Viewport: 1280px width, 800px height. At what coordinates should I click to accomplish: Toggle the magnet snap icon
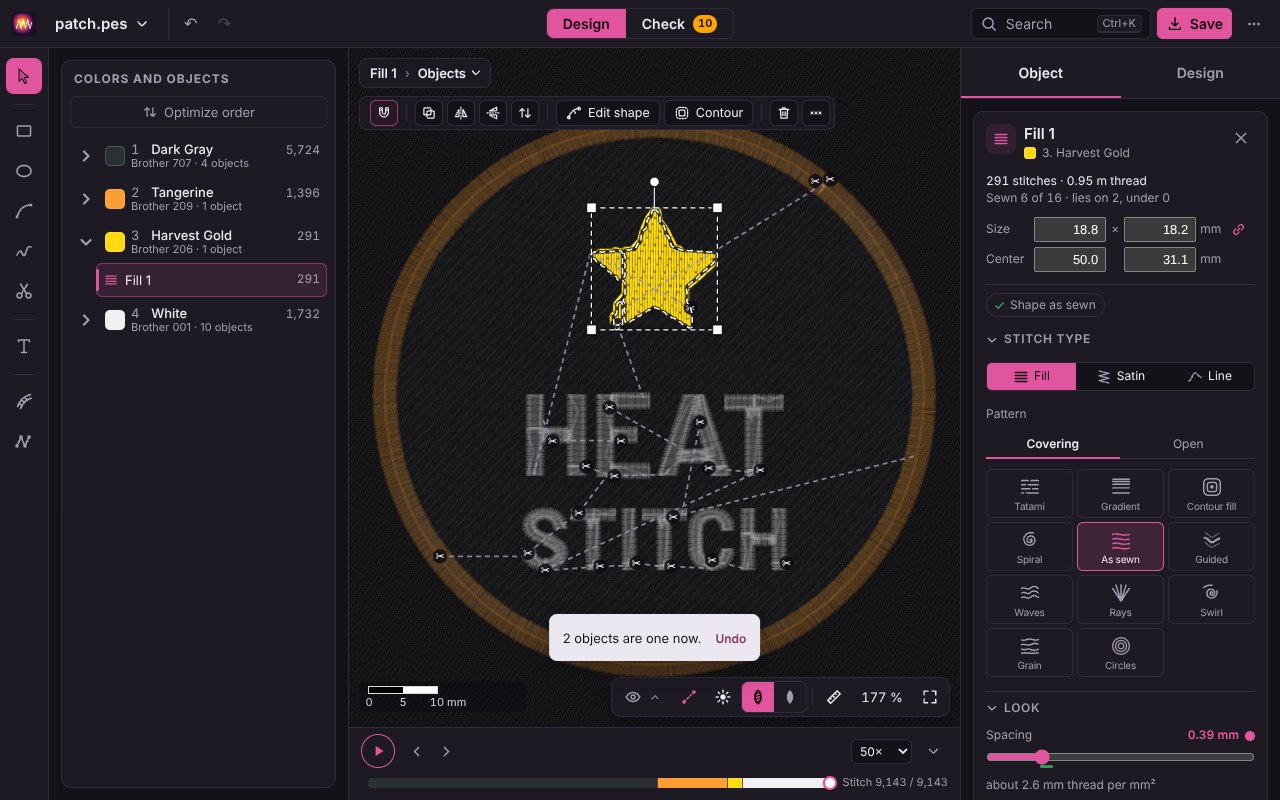click(x=384, y=113)
